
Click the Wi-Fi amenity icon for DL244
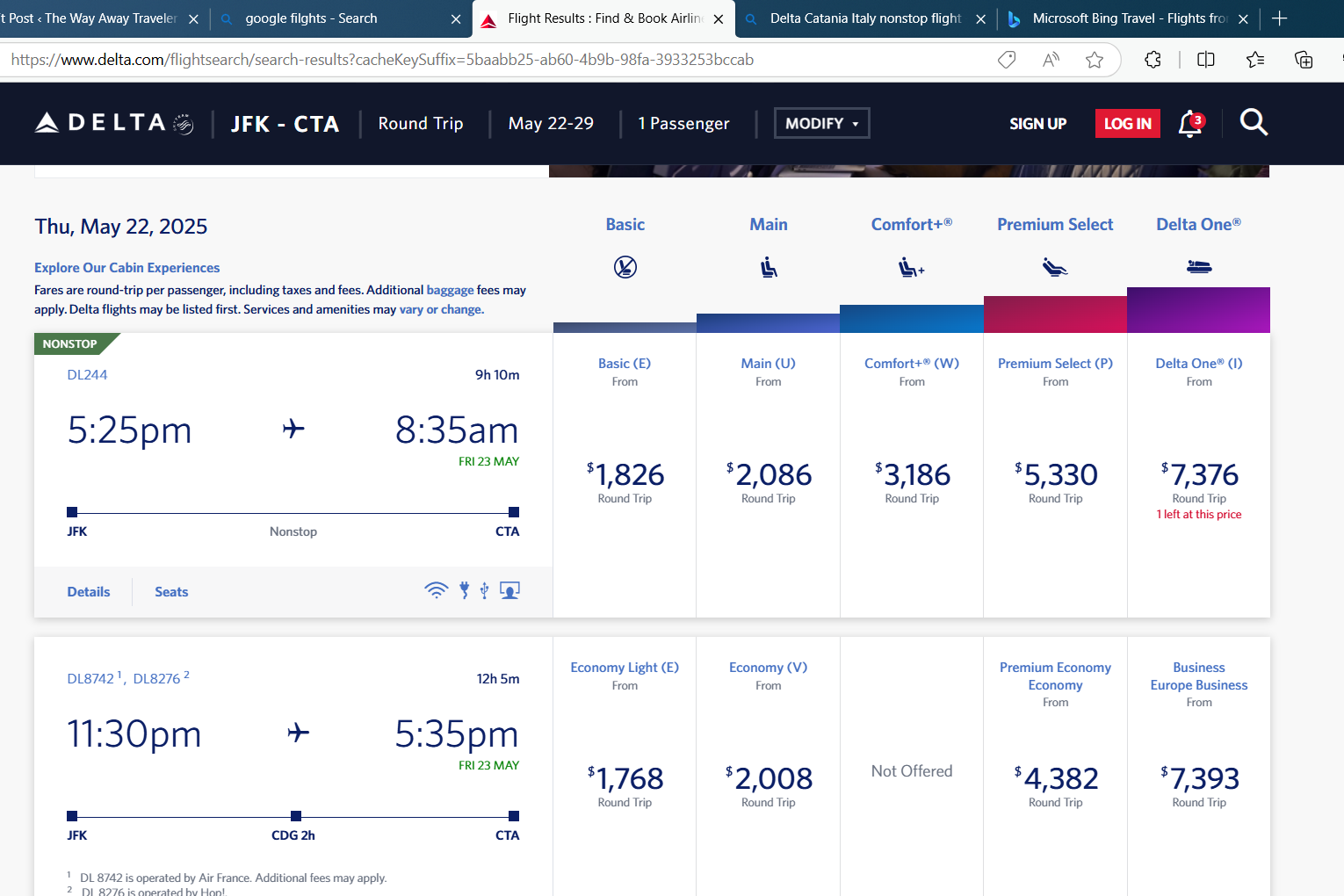[x=436, y=590]
